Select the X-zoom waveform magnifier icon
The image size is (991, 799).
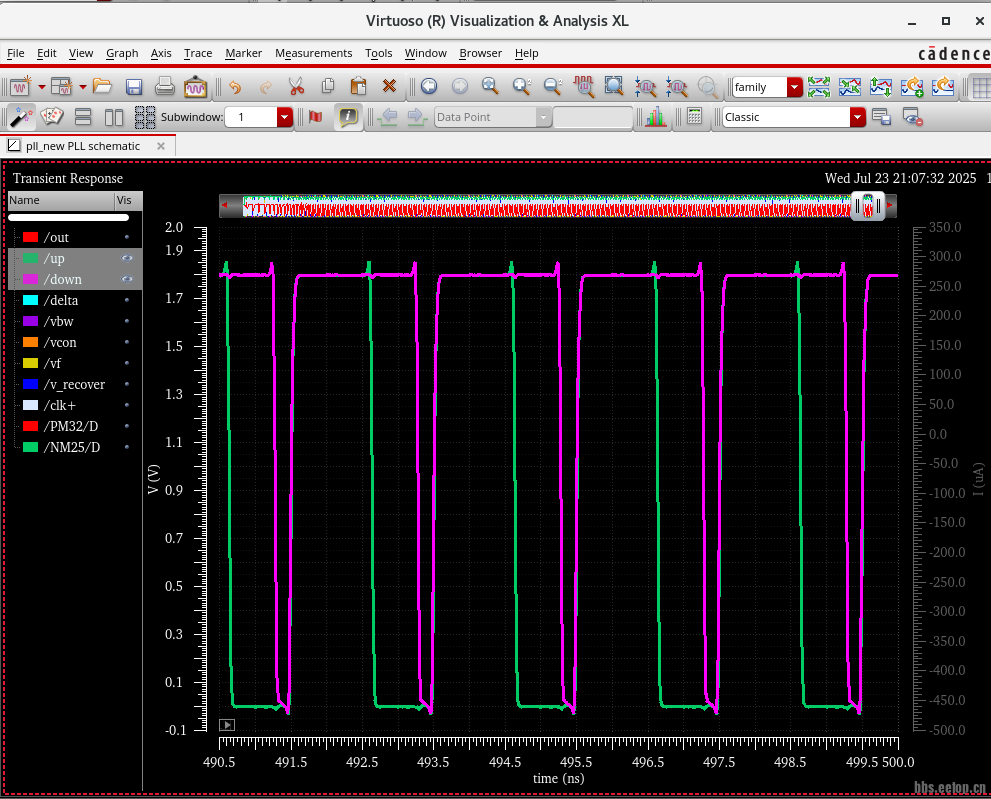[x=583, y=86]
